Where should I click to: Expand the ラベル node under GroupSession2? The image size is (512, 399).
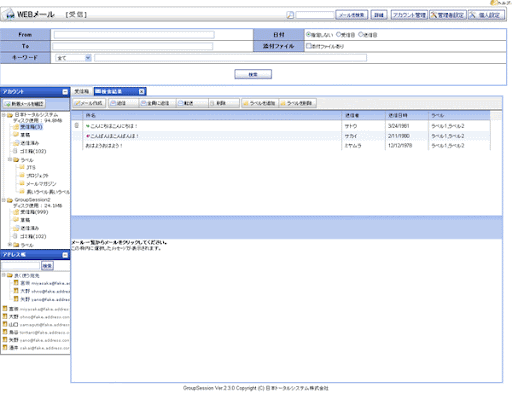[10, 245]
